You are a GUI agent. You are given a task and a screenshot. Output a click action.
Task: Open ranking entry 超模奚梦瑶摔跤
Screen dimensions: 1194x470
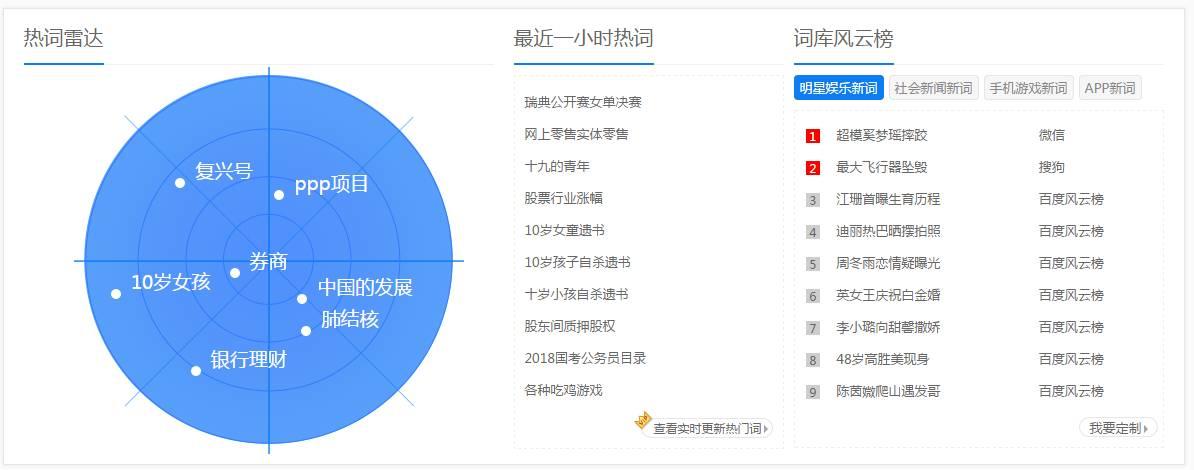pos(882,136)
